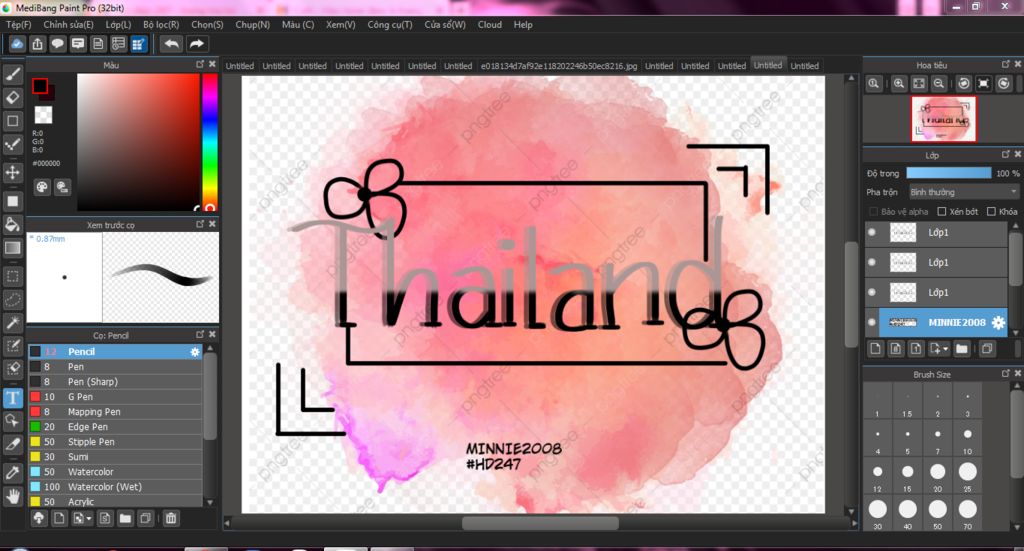Open the Pha trộn blend mode dropdown
1024x551 pixels.
click(x=964, y=192)
